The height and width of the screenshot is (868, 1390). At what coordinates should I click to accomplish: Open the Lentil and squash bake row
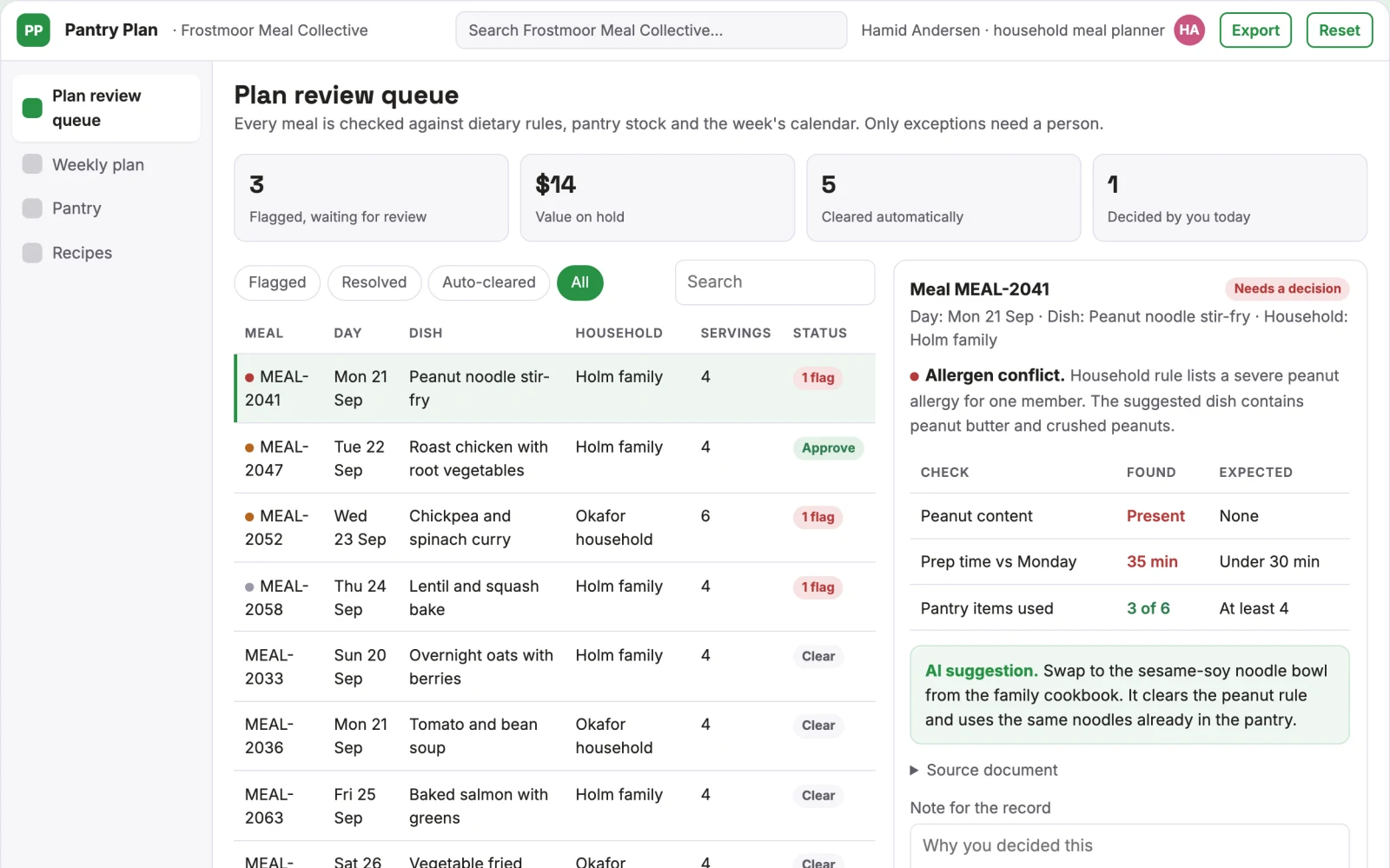(x=555, y=598)
